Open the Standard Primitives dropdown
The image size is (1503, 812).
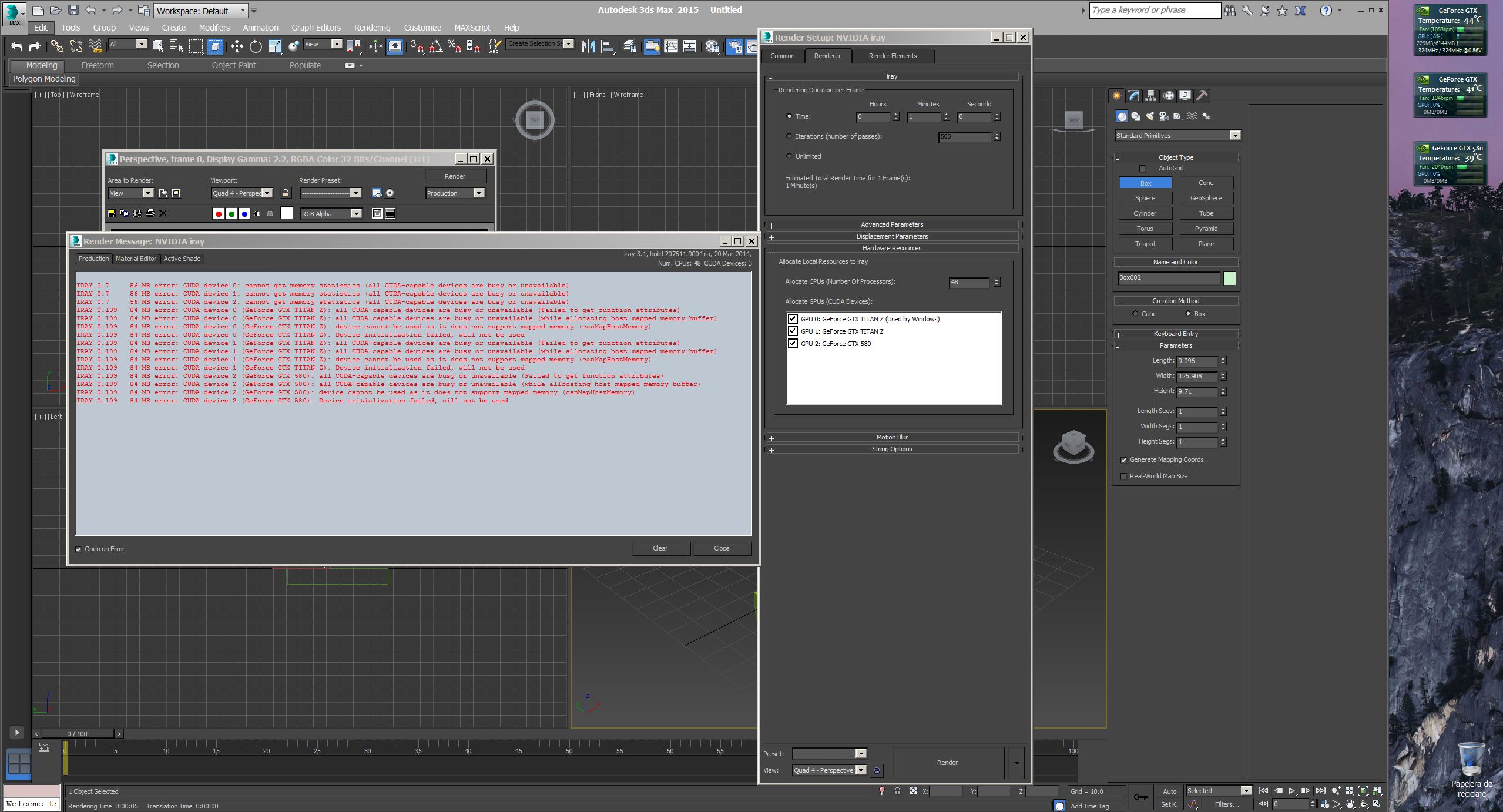tap(1234, 136)
